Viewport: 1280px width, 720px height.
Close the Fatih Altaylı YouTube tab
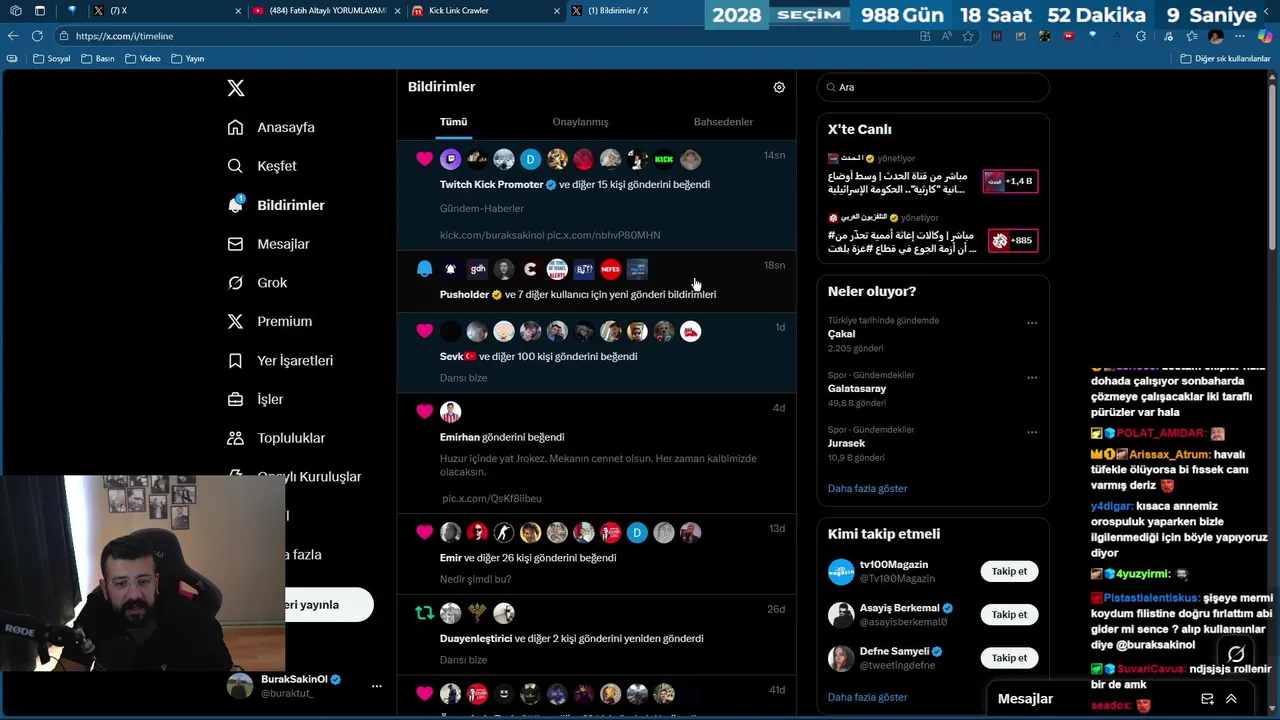tap(397, 11)
